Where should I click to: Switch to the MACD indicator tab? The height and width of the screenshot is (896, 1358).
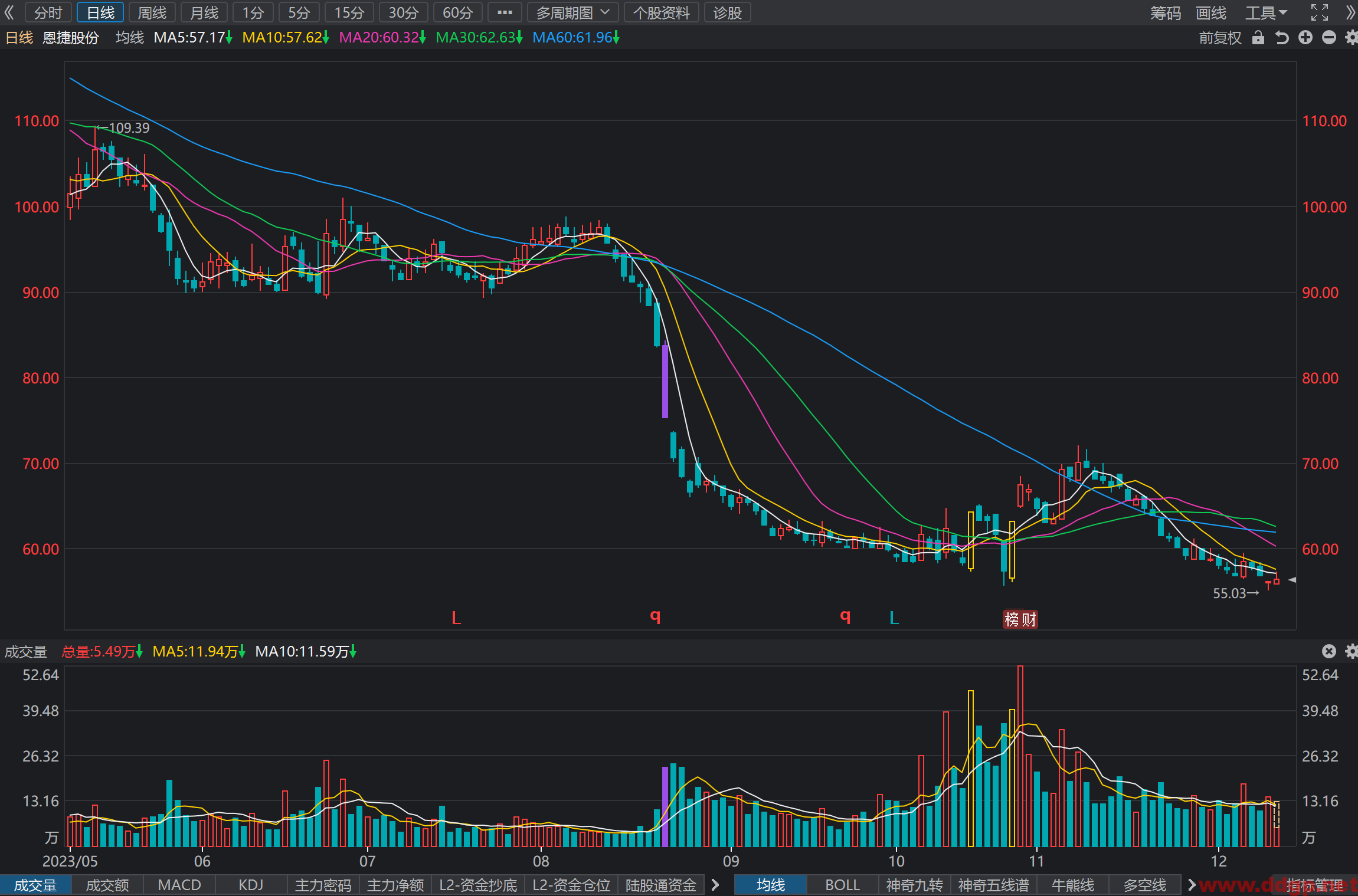[179, 885]
